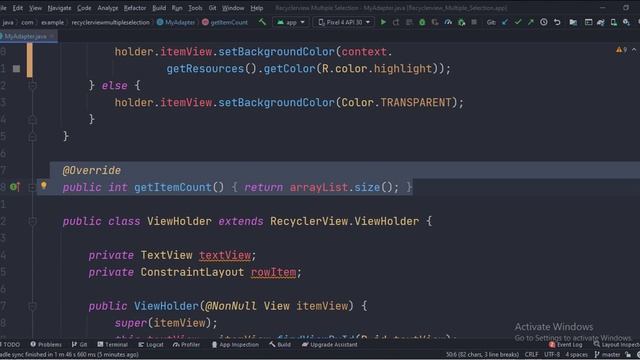Open the App Inspection tool window
Viewport: 640px width, 360px height.
point(235,344)
